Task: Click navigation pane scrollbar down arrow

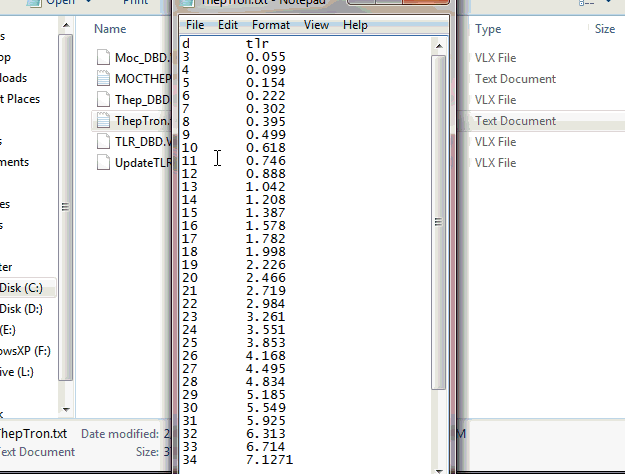Action: (66, 409)
